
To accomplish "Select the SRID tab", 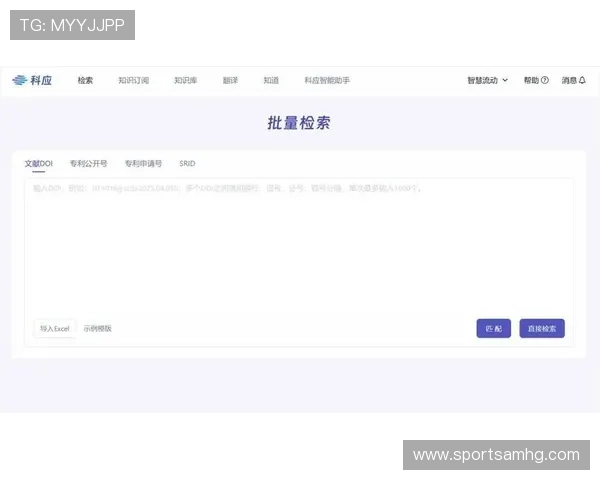I will click(187, 164).
